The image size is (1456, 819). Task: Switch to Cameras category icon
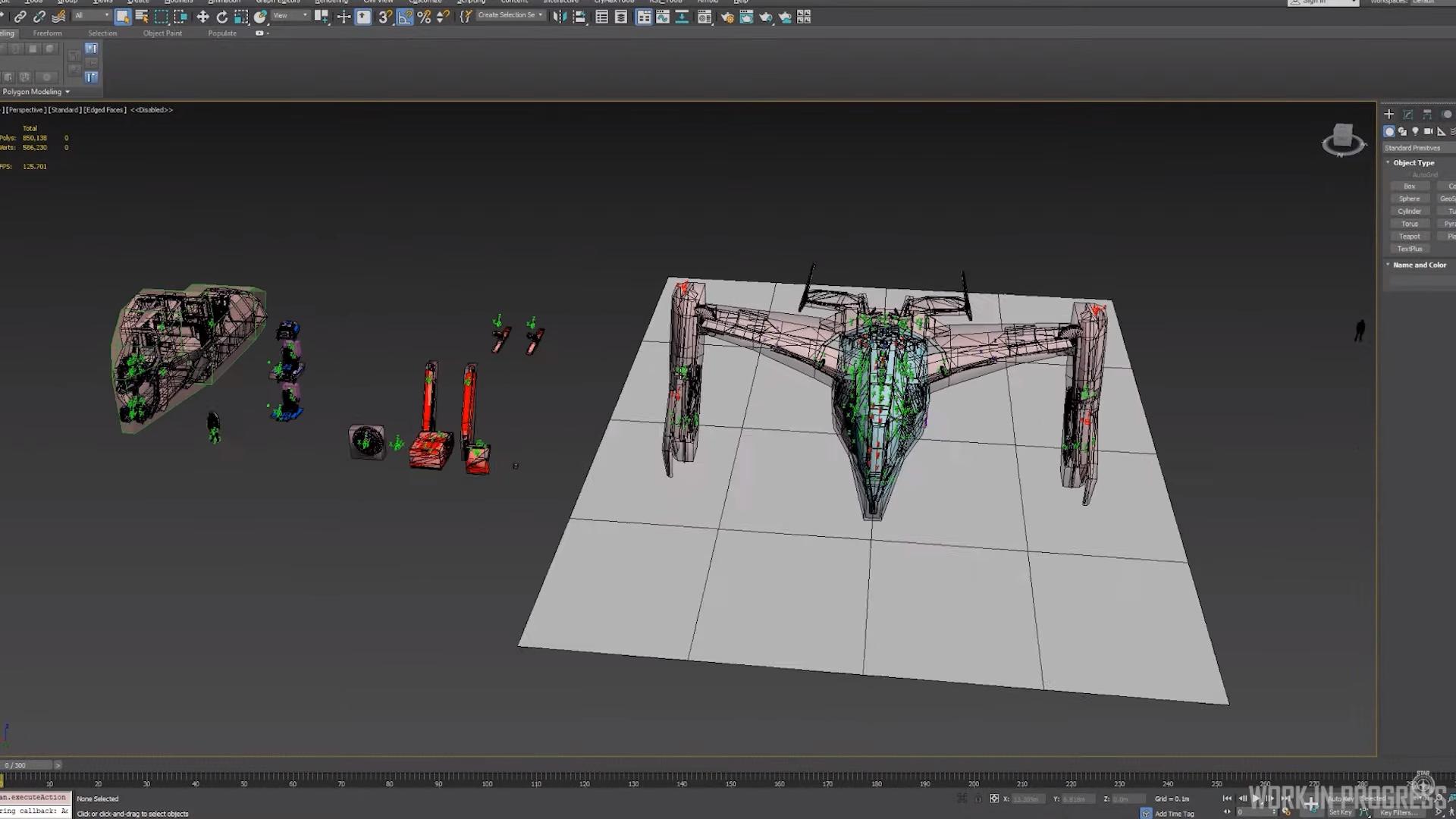click(1428, 131)
